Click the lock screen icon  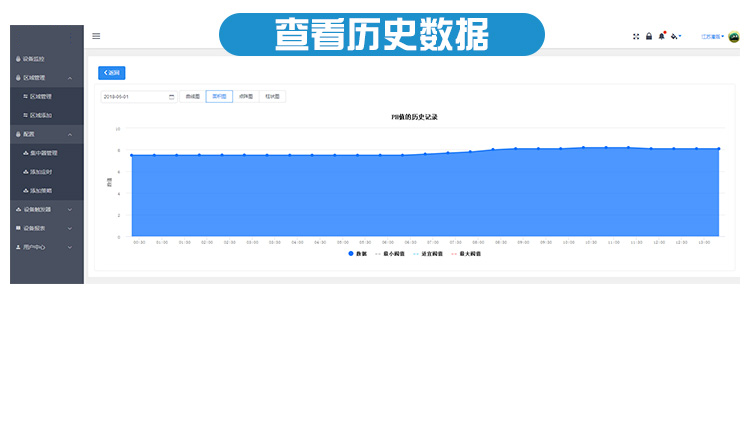coord(648,36)
